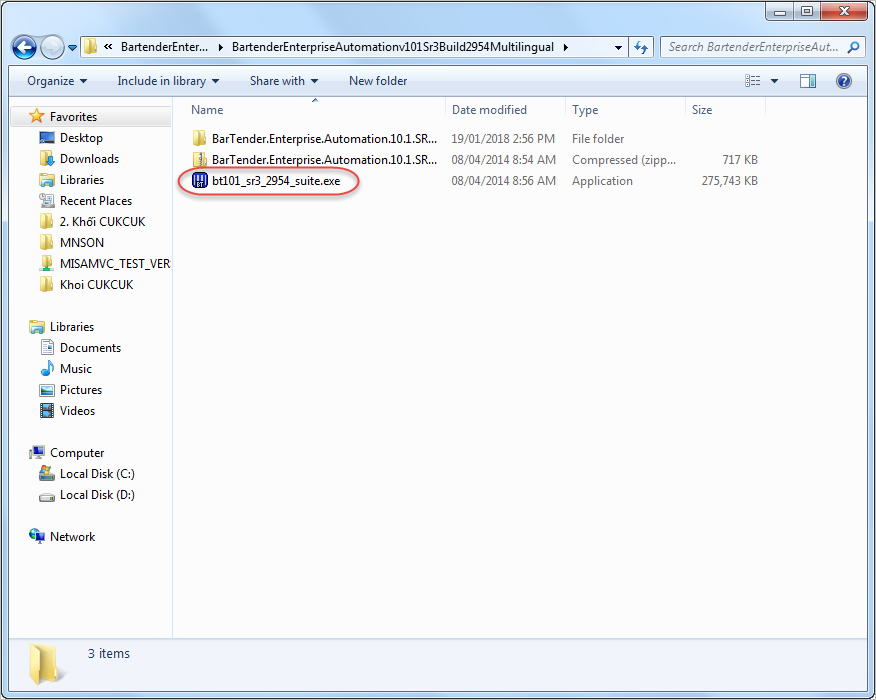Go back with the Back arrow button
This screenshot has height=700, width=876.
click(x=24, y=47)
